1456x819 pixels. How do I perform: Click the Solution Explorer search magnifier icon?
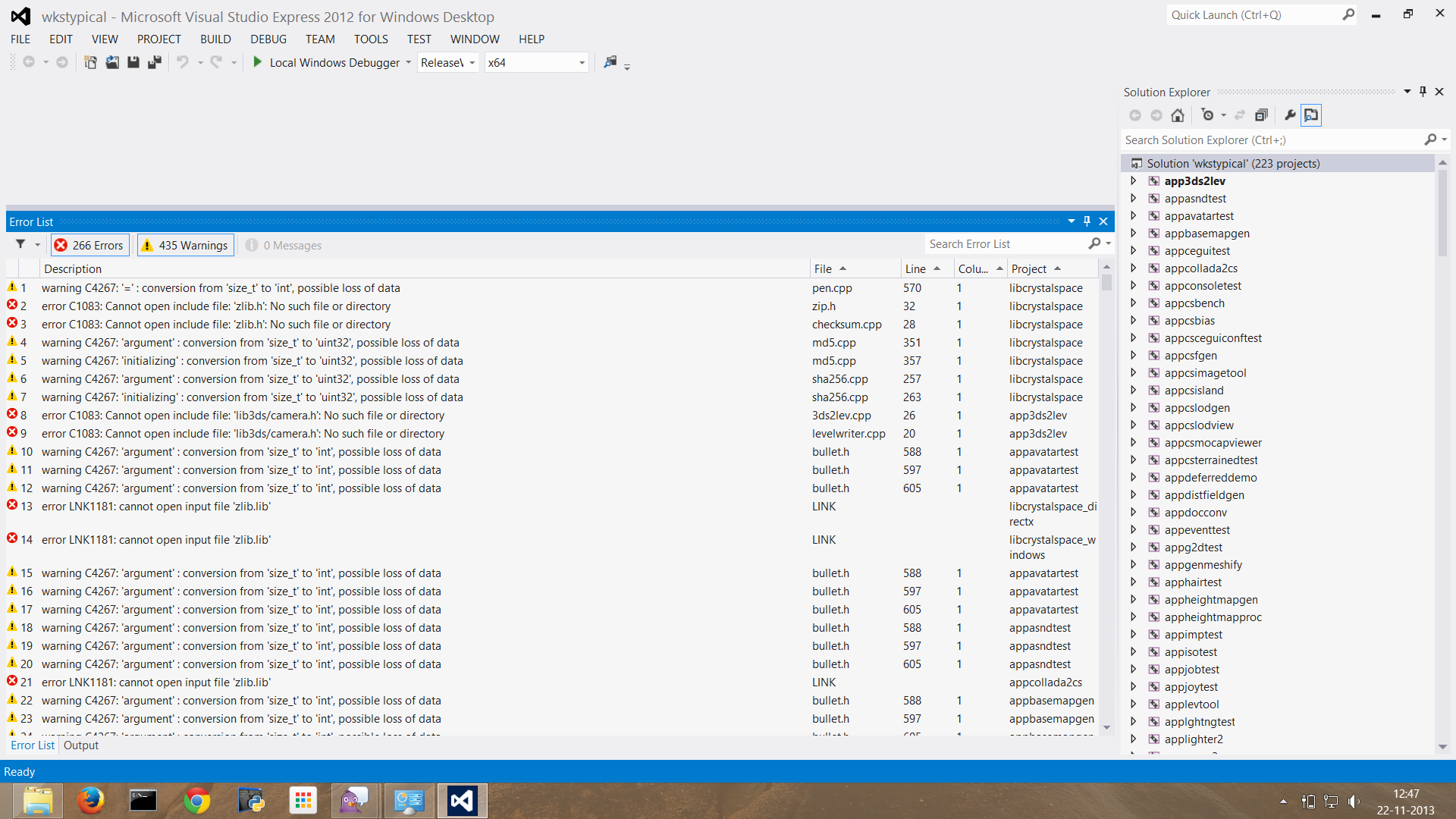tap(1430, 140)
